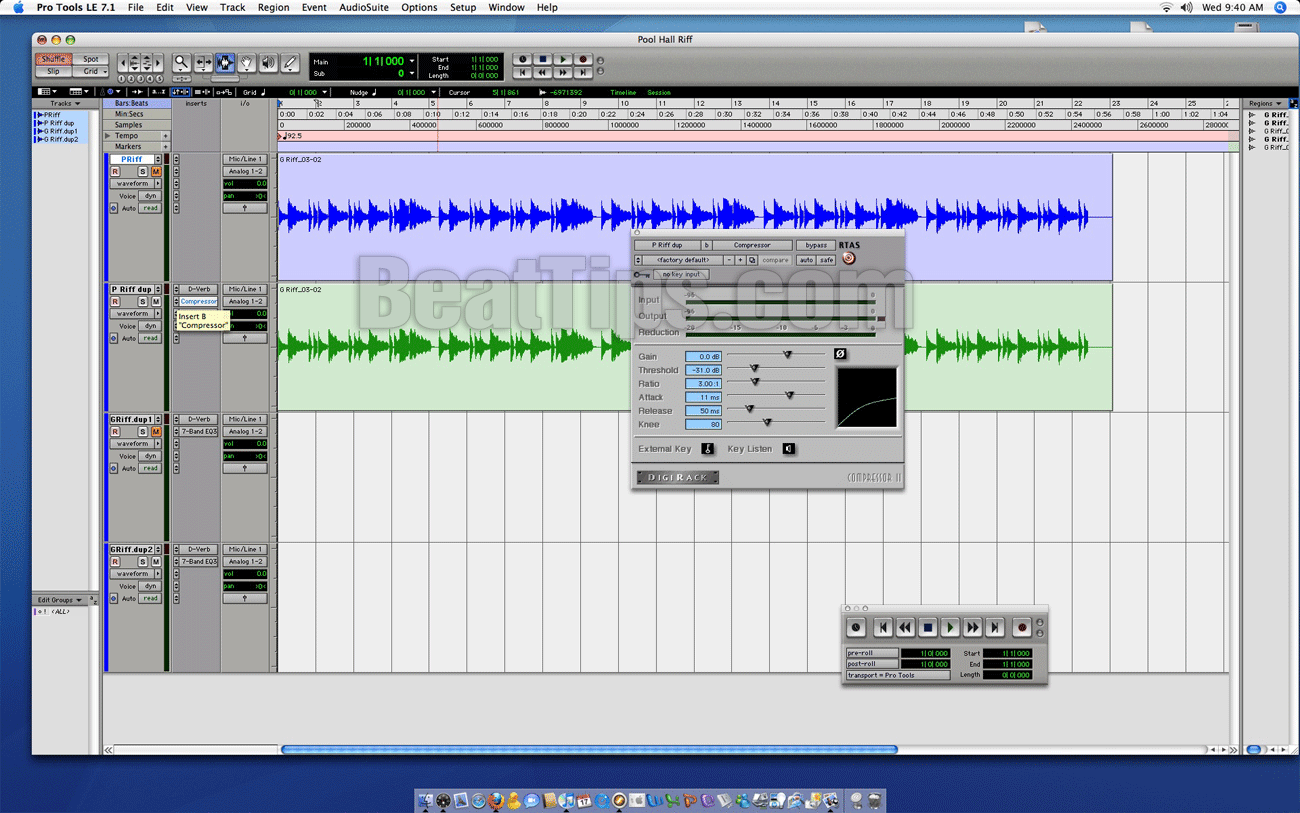This screenshot has height=813, width=1300.
Task: Click the Key Listen speaker icon
Action: coord(788,449)
